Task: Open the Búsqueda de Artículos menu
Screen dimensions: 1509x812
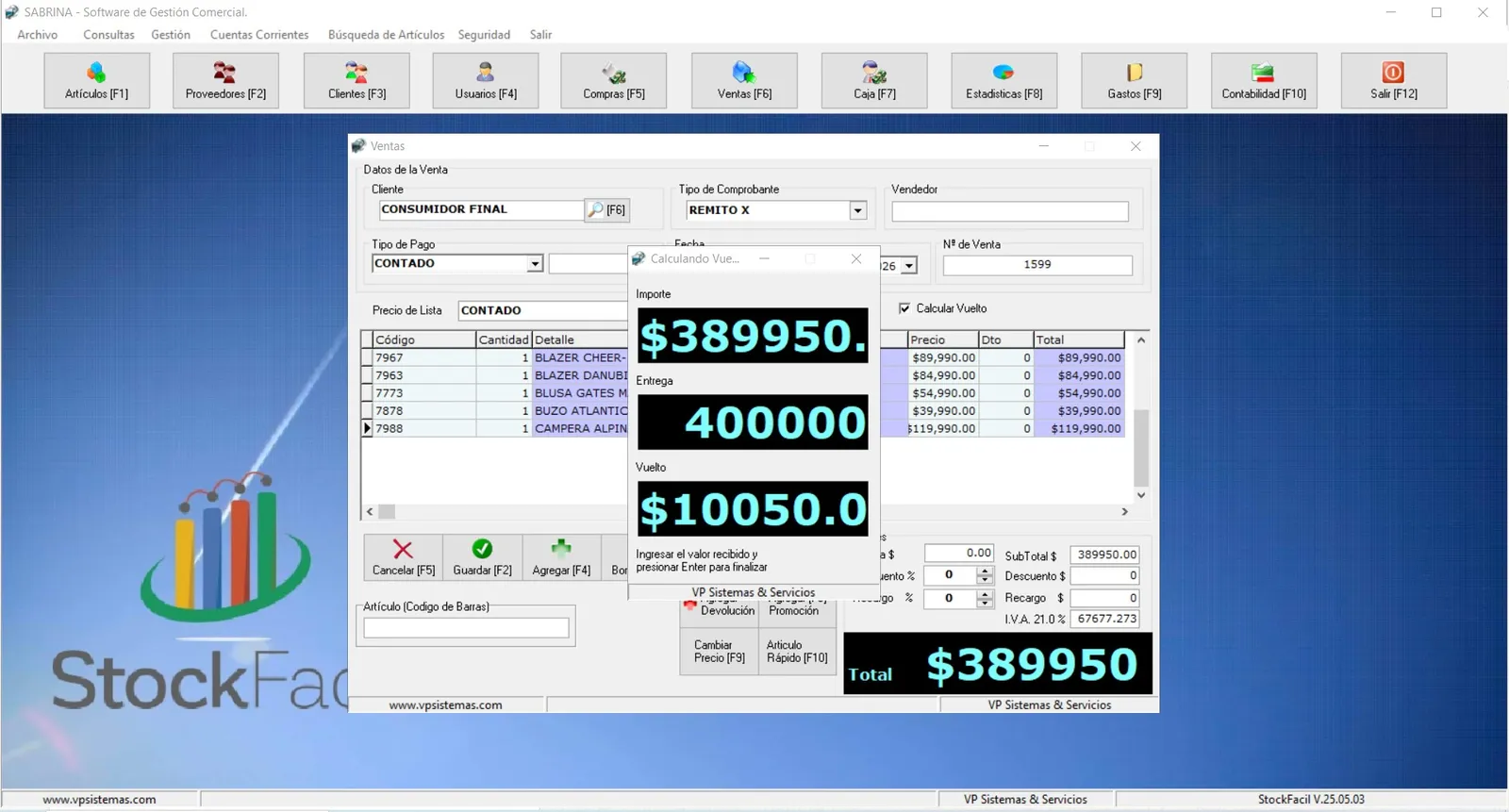Action: coord(387,35)
